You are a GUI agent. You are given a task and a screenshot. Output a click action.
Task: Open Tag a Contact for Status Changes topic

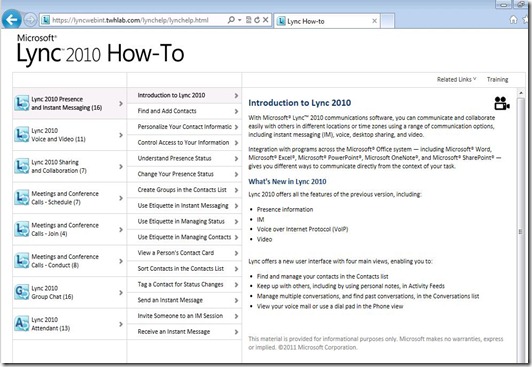(184, 285)
